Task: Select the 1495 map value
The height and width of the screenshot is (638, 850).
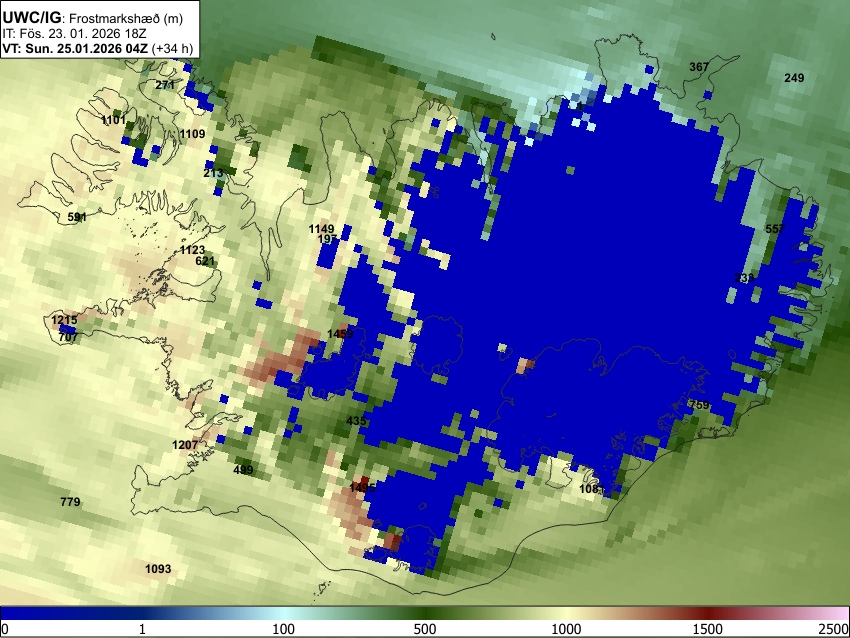Action: (x=362, y=488)
